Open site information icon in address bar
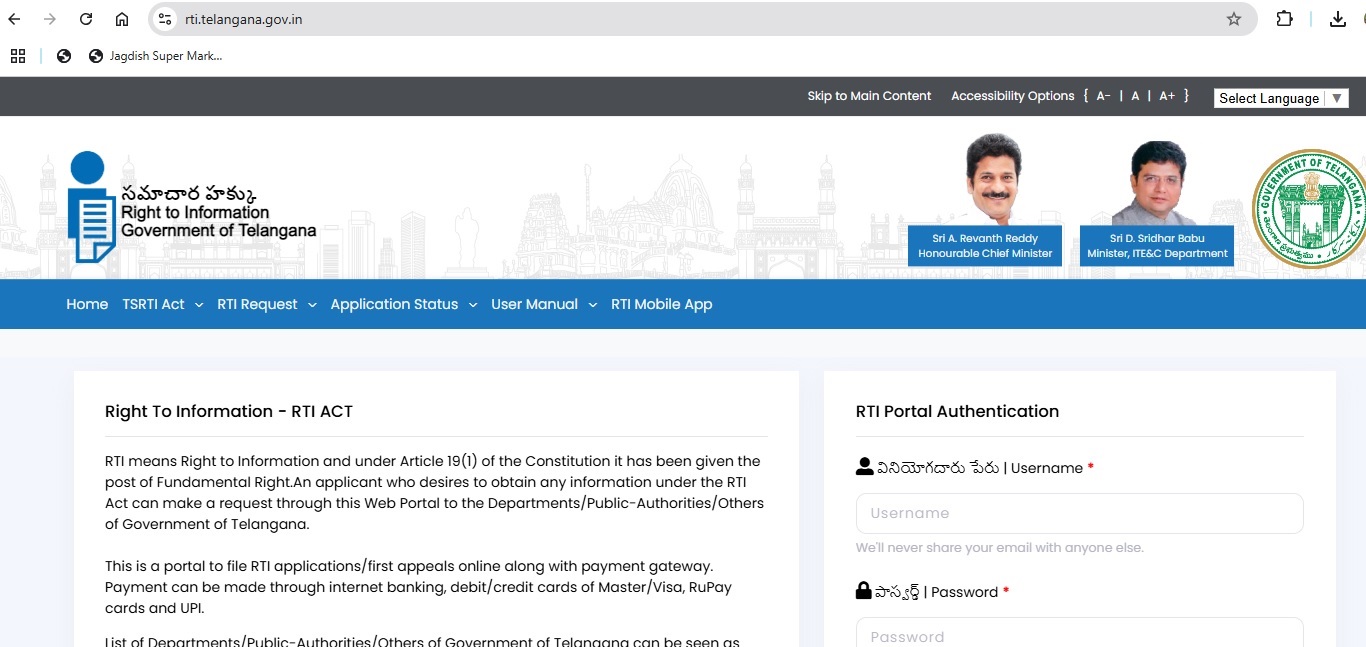The width and height of the screenshot is (1366, 647). (x=166, y=19)
